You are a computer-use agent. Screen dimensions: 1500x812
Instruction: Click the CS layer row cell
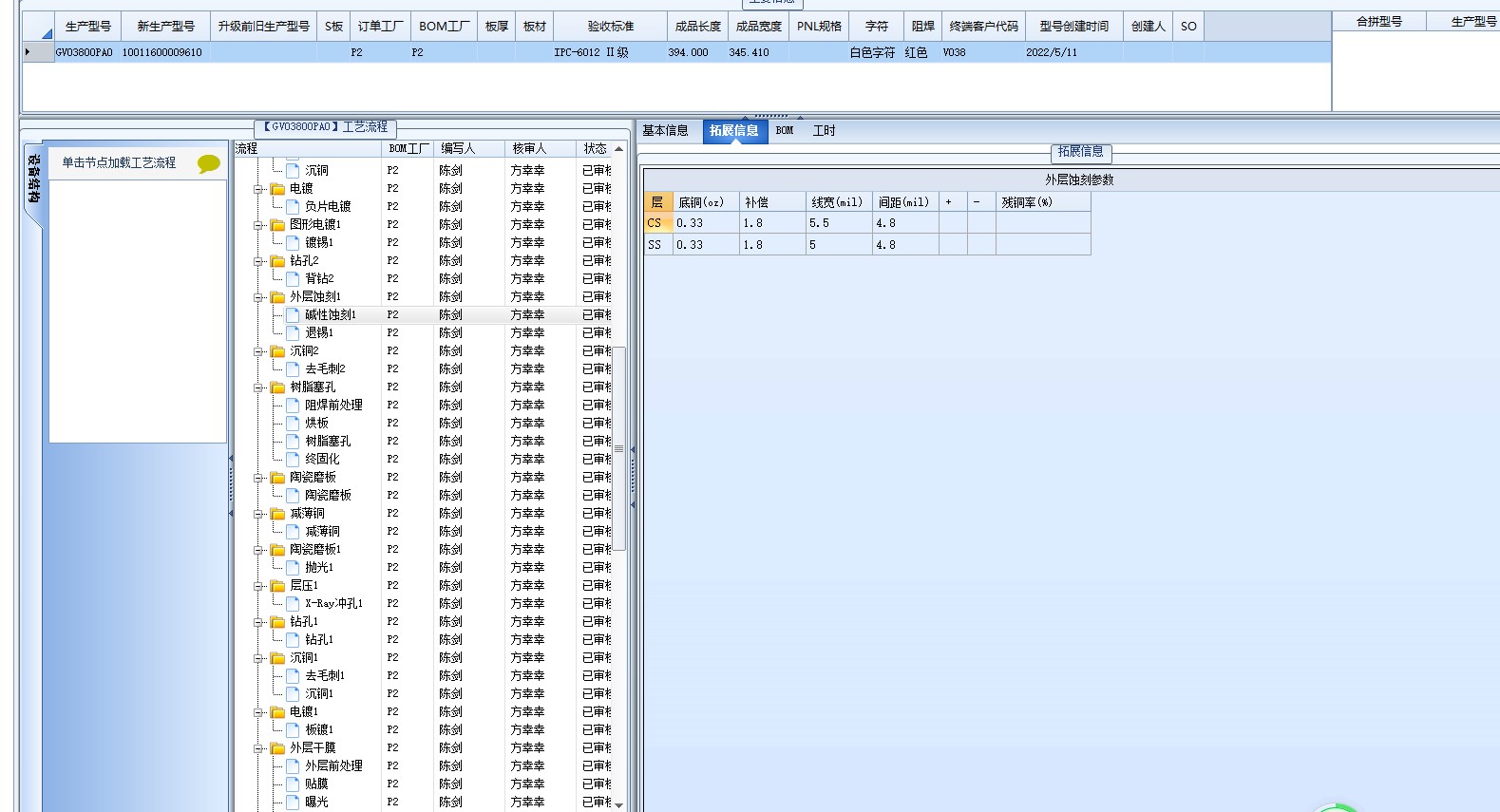[657, 223]
